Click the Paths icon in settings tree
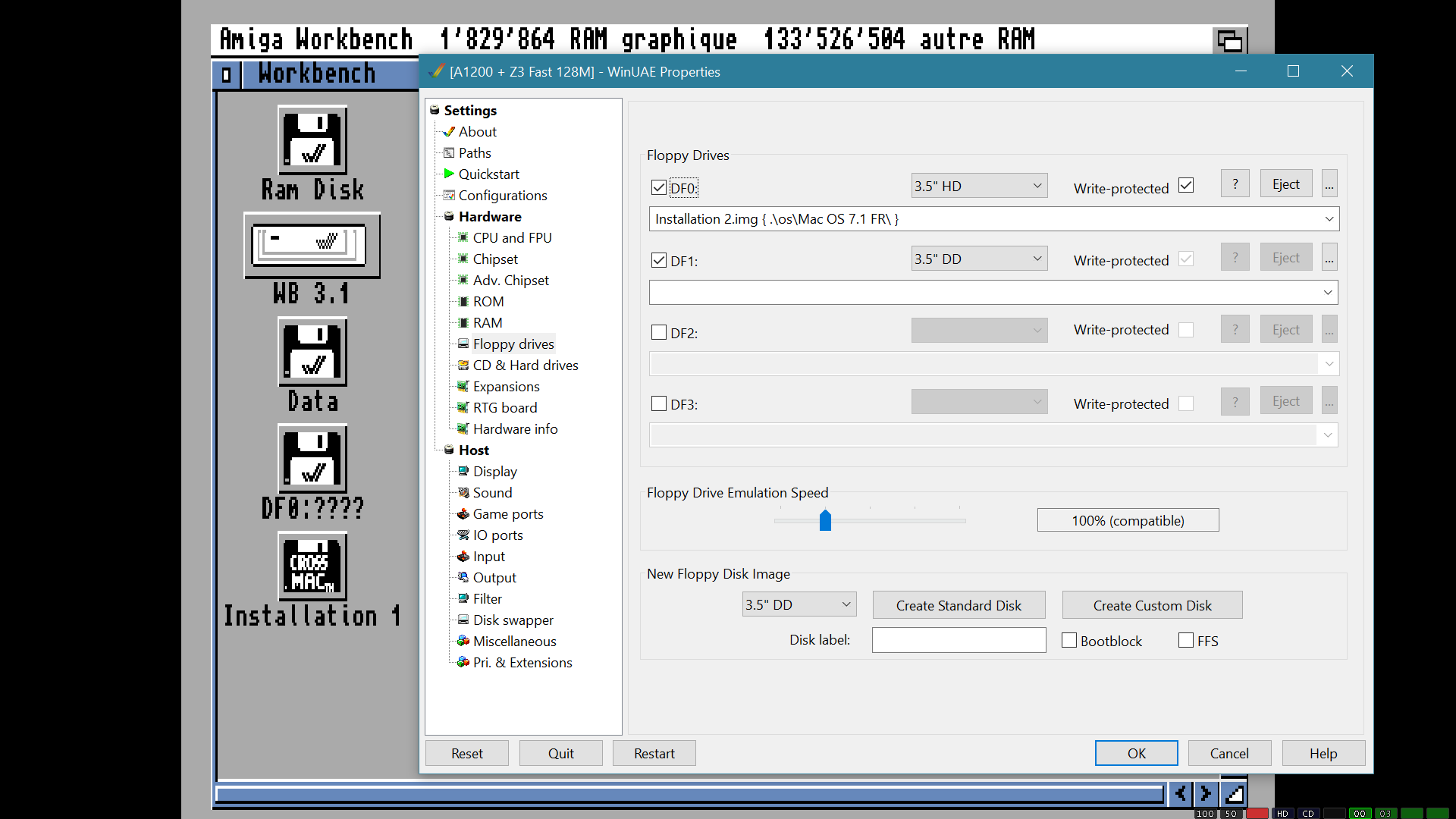Viewport: 1456px width, 819px height. pos(449,152)
